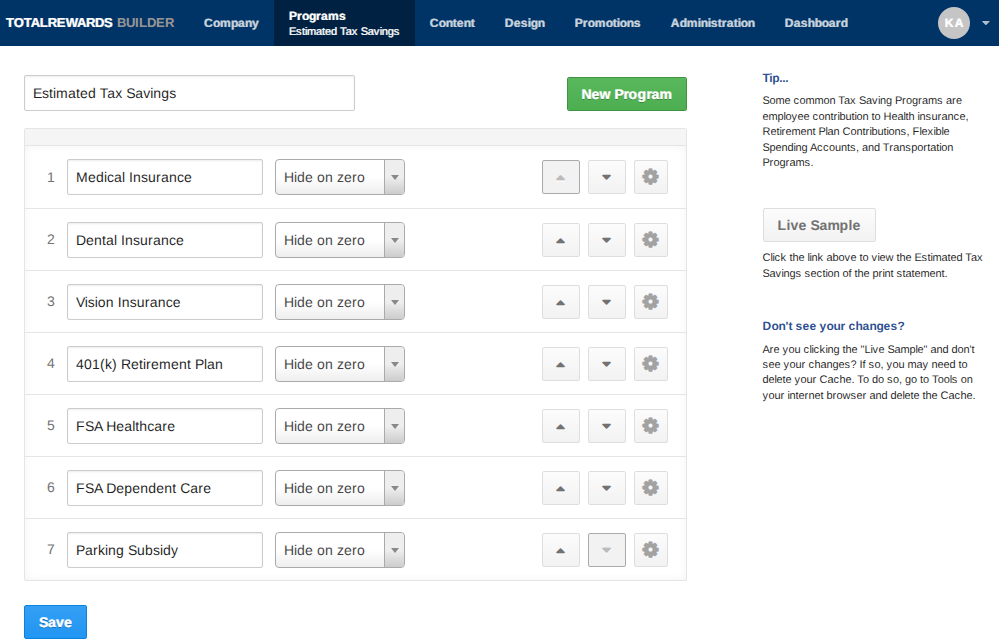Move Parking Subsidy up one row
999x642 pixels.
(560, 550)
